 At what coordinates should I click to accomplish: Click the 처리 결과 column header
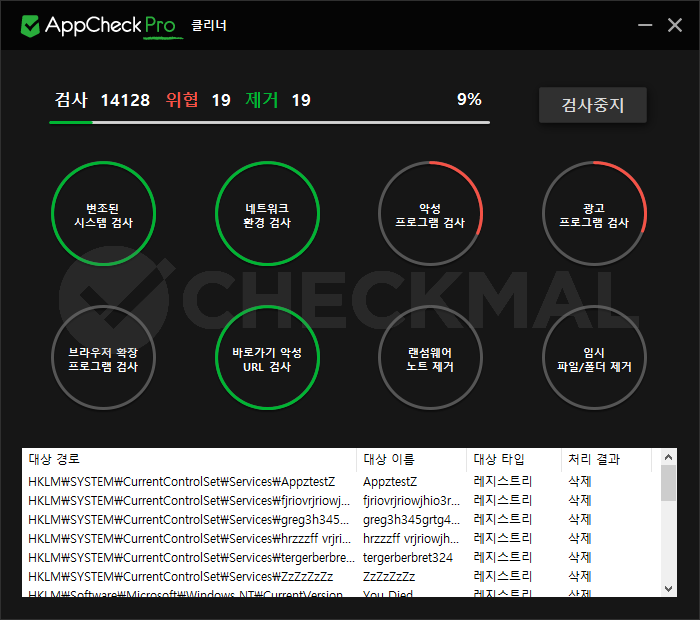605,460
